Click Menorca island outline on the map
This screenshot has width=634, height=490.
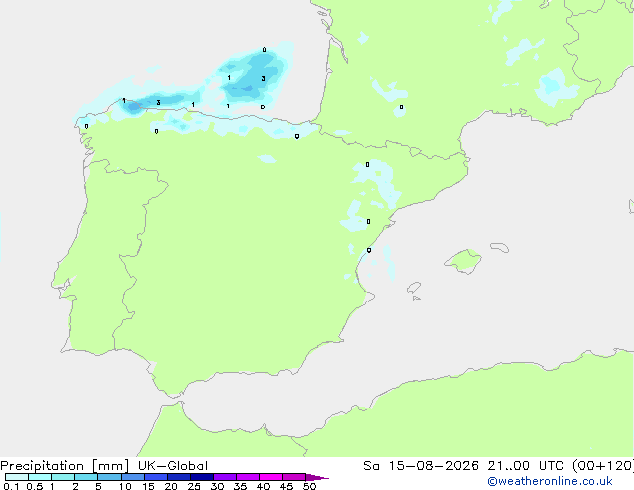coord(500,247)
